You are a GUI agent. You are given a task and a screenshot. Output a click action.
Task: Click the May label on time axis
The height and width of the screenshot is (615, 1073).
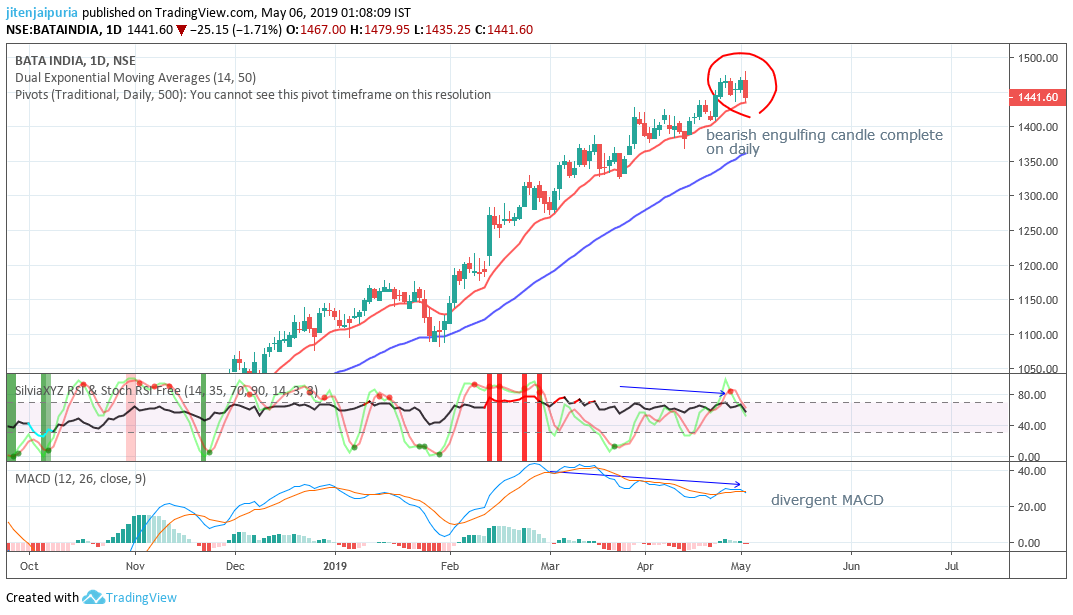741,566
